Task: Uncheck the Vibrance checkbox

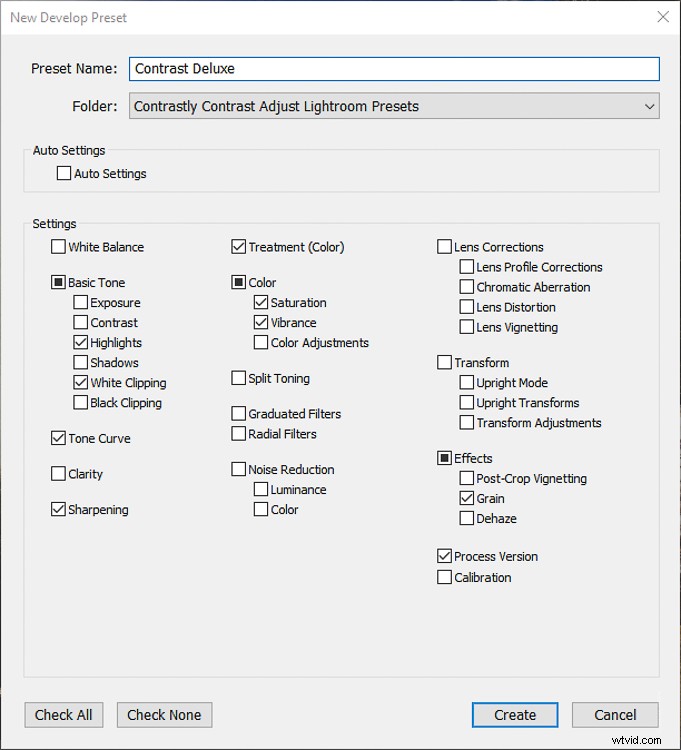Action: pos(261,323)
